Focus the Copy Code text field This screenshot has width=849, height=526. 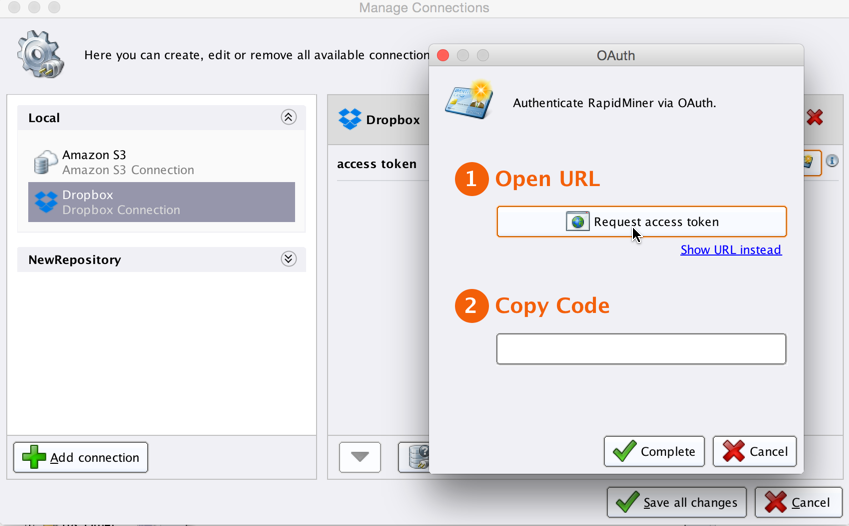641,349
